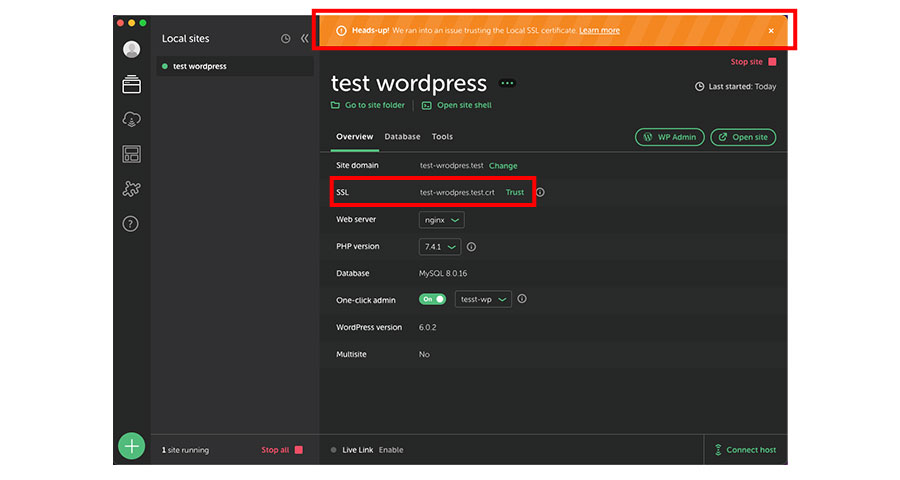Click Trust next to SSL certificate
Screen dimensions: 900x480
click(515, 192)
